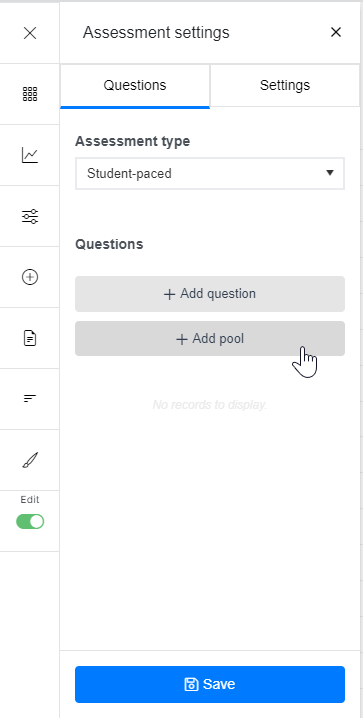Switch to the Questions tab
The image size is (363, 718).
click(x=135, y=86)
